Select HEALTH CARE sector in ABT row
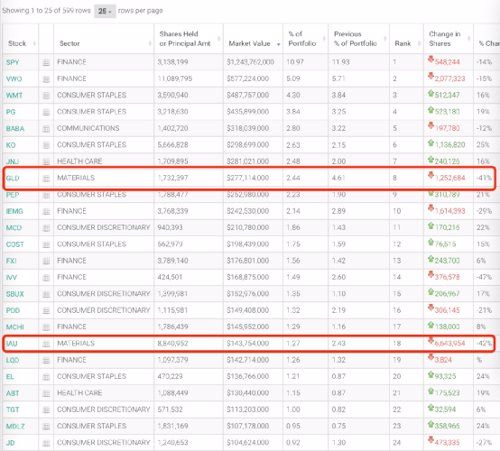The image size is (500, 451). [79, 393]
